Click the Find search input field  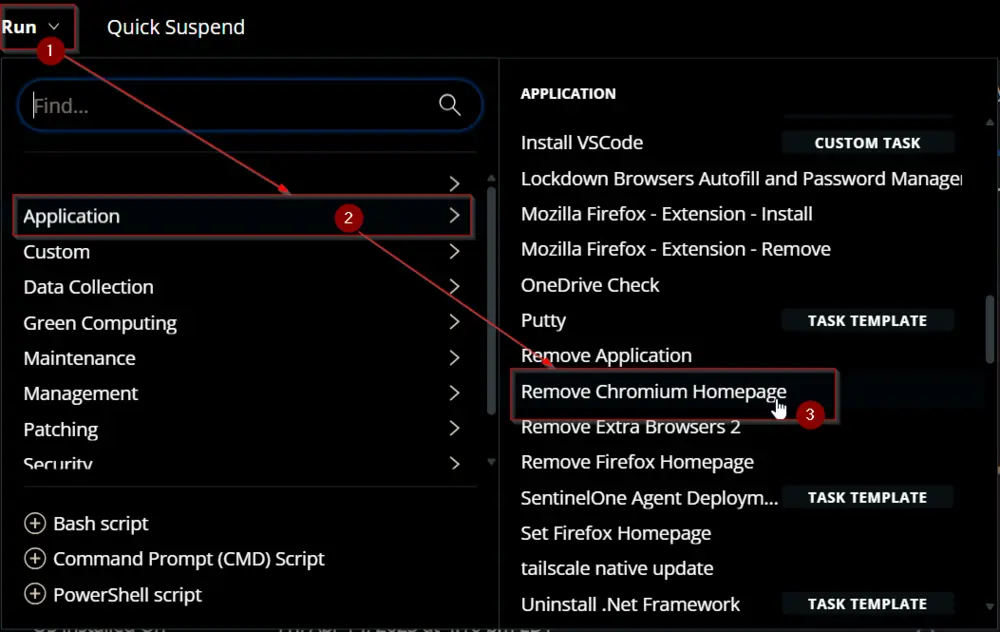click(x=235, y=105)
